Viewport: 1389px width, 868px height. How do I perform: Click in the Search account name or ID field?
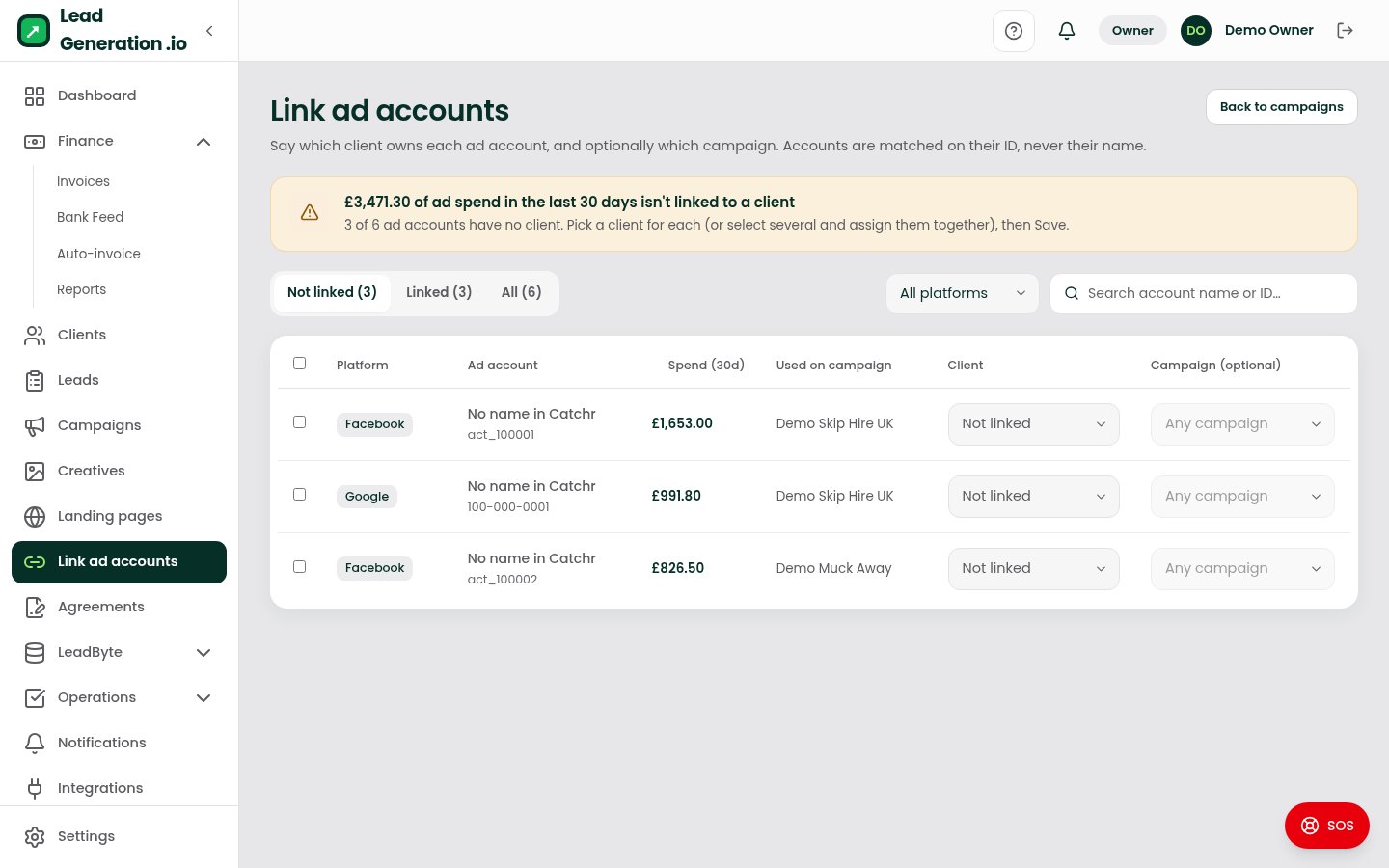click(x=1204, y=293)
